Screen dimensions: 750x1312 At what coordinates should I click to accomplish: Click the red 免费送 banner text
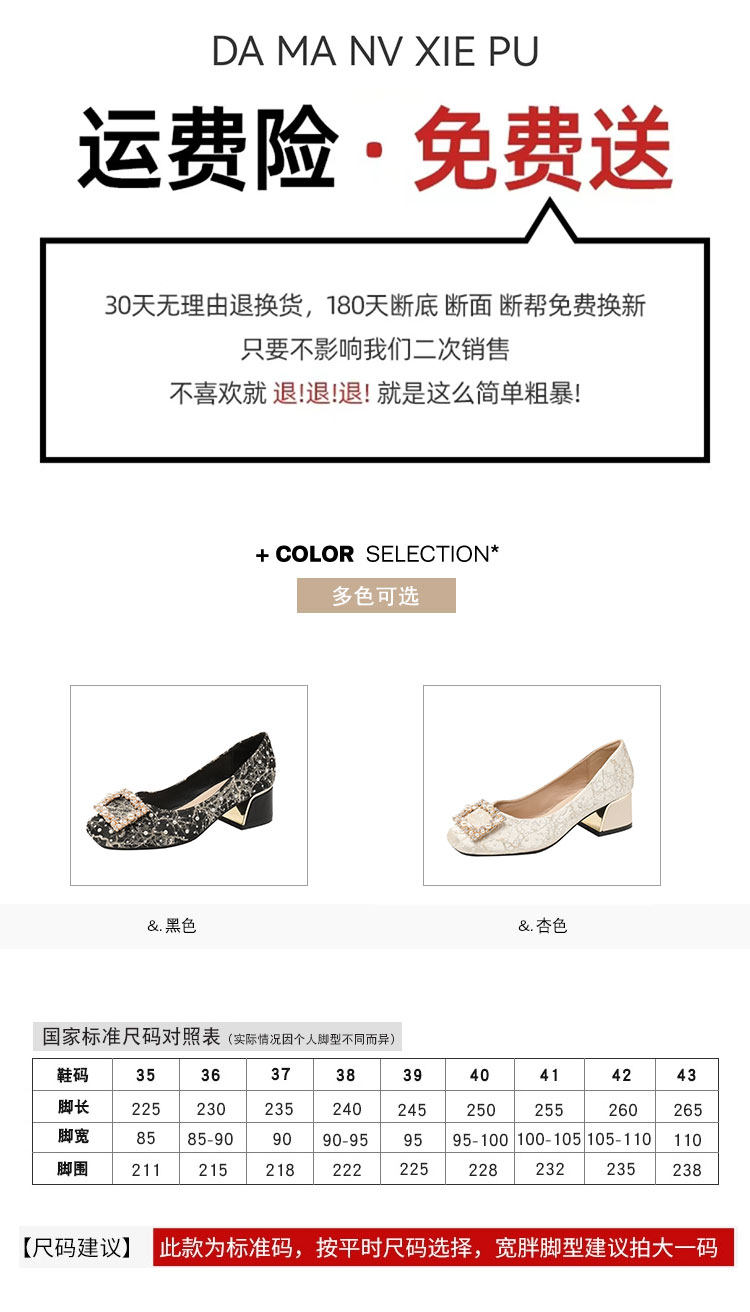click(x=544, y=150)
